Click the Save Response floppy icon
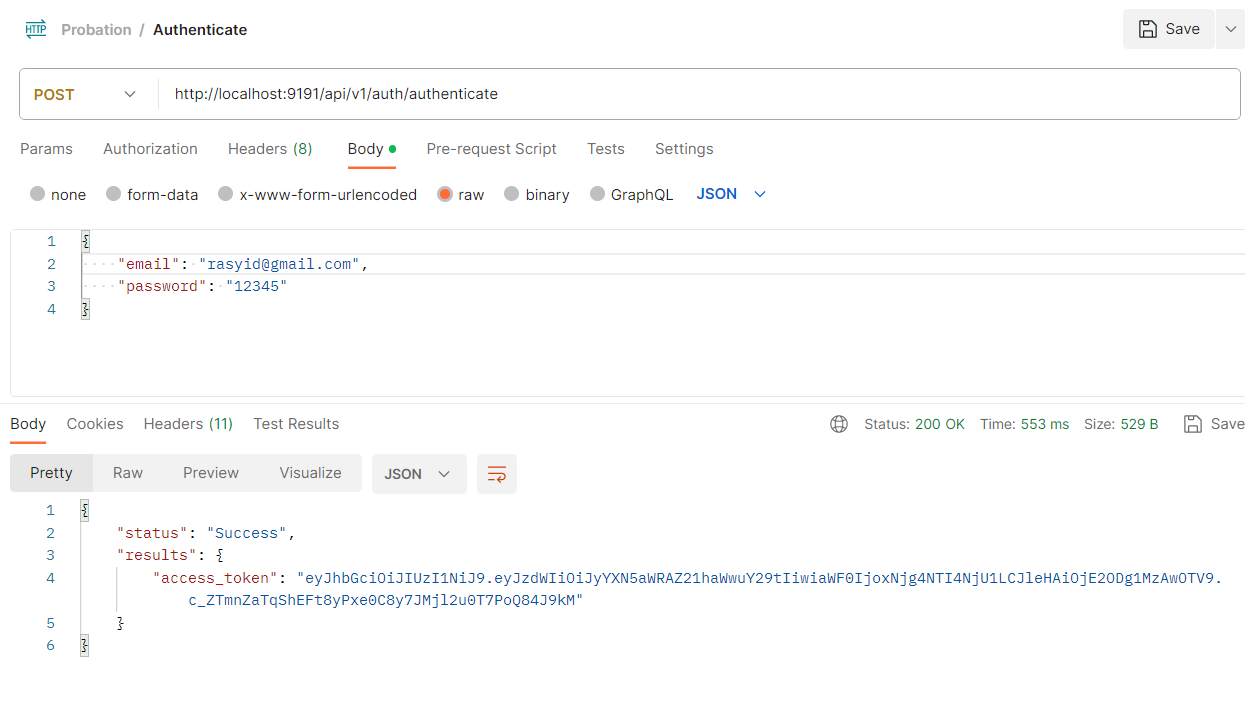The width and height of the screenshot is (1245, 709). pyautogui.click(x=1192, y=423)
